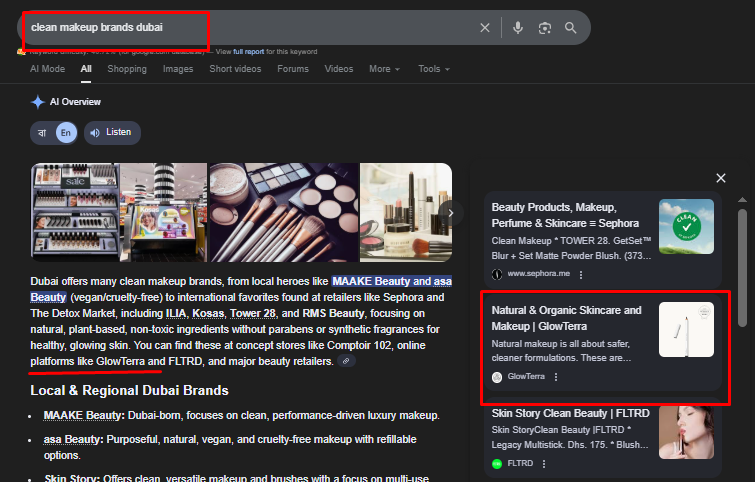Viewport: 755px width, 482px height.
Task: Advance image carousel with the right arrow
Action: tap(451, 213)
